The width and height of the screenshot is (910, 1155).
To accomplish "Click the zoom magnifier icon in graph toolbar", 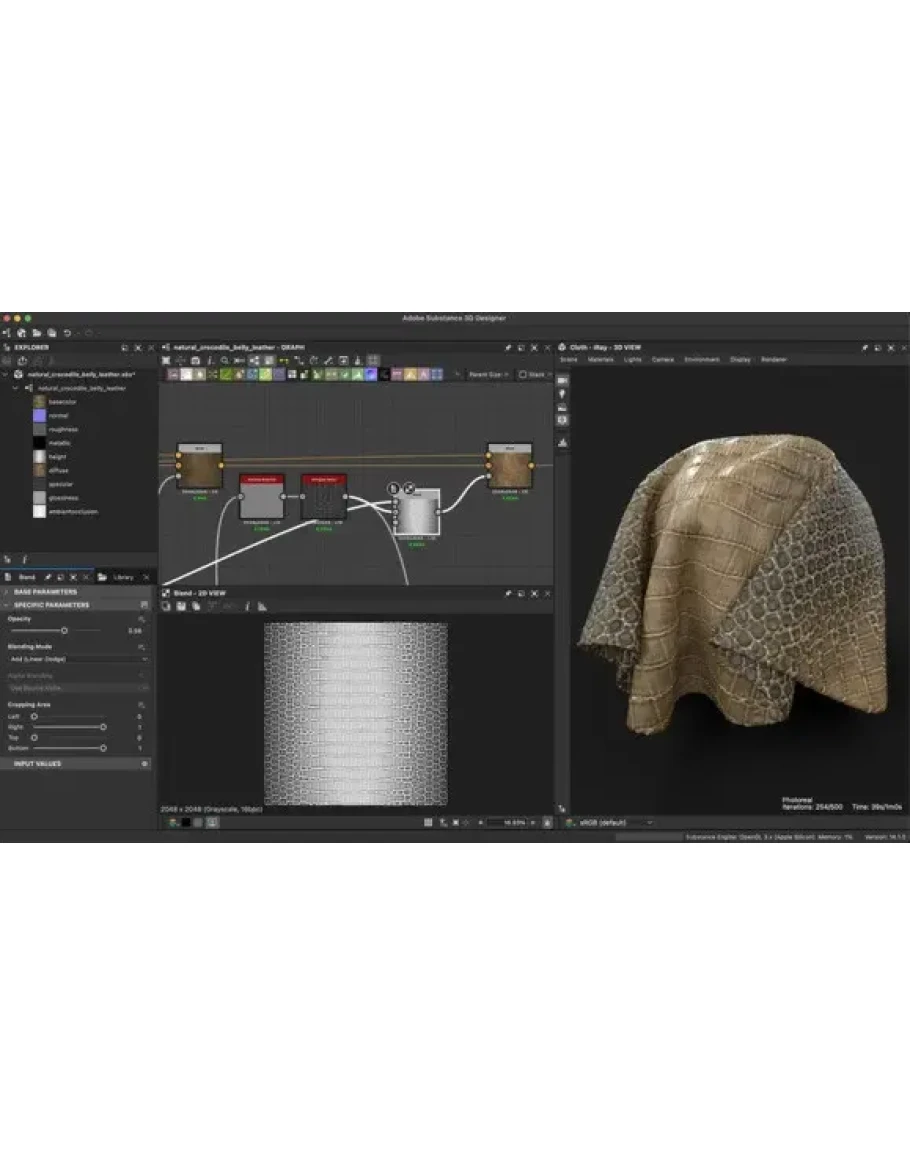I will tap(225, 360).
